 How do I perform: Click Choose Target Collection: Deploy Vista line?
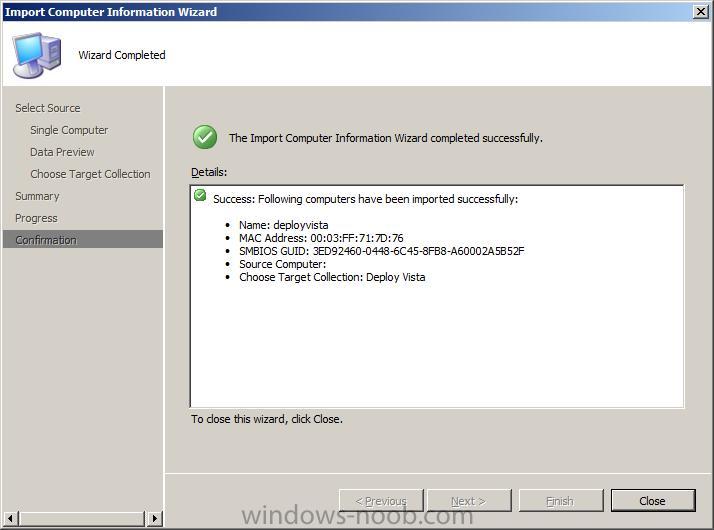[332, 277]
